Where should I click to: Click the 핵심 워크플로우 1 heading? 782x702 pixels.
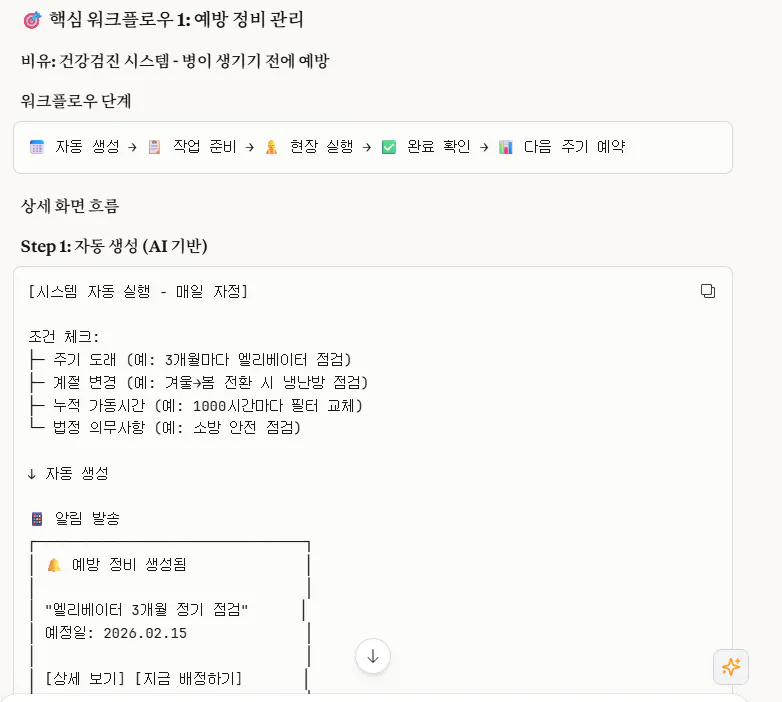[176, 20]
